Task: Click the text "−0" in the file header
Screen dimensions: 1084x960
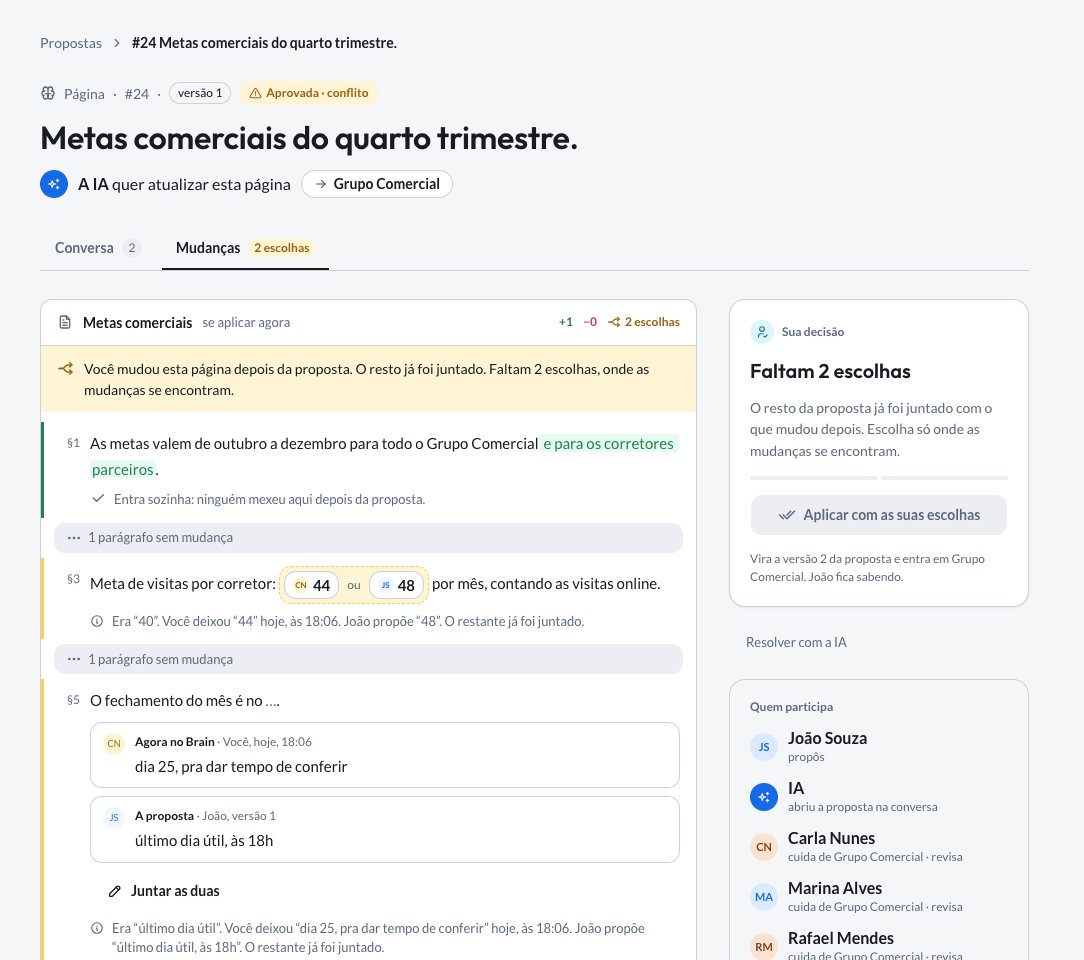Action: coord(590,322)
